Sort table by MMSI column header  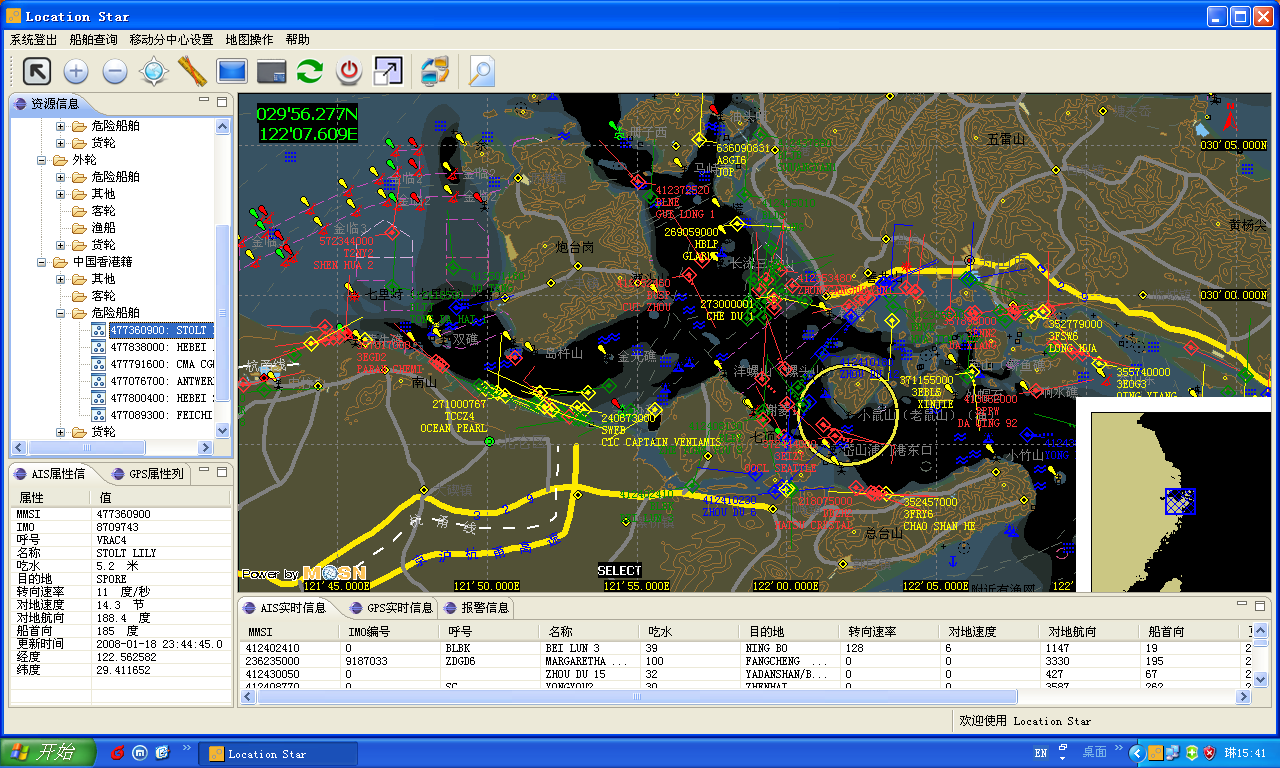291,632
